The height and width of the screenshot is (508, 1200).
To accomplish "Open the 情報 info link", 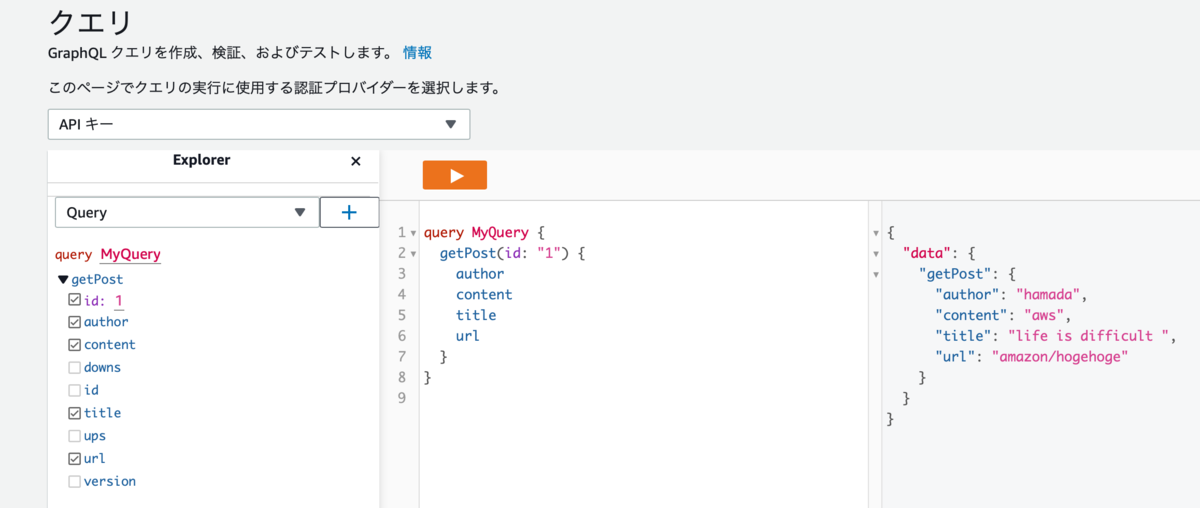I will tap(417, 52).
